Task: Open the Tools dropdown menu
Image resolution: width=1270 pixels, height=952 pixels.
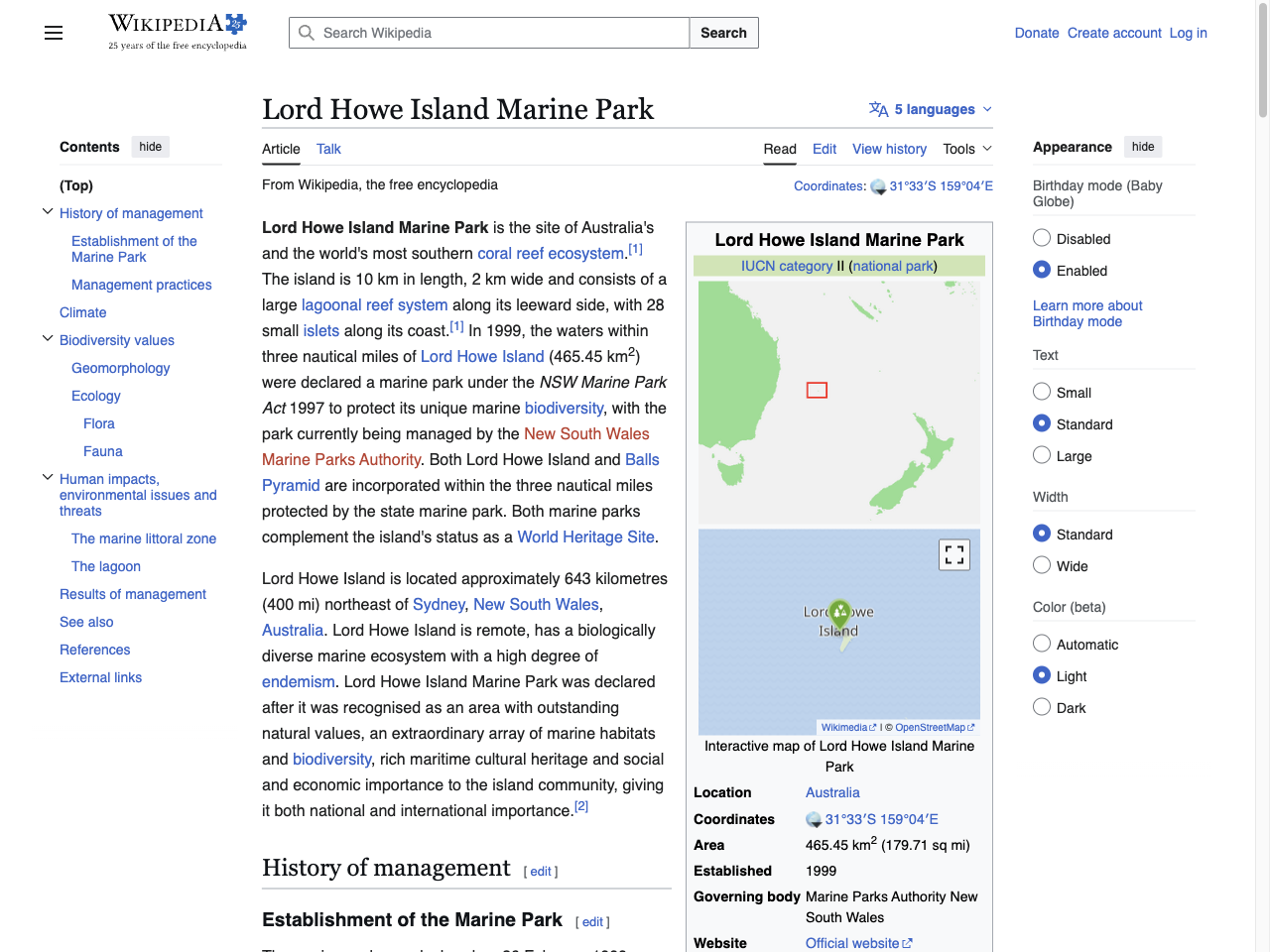Action: click(x=965, y=149)
